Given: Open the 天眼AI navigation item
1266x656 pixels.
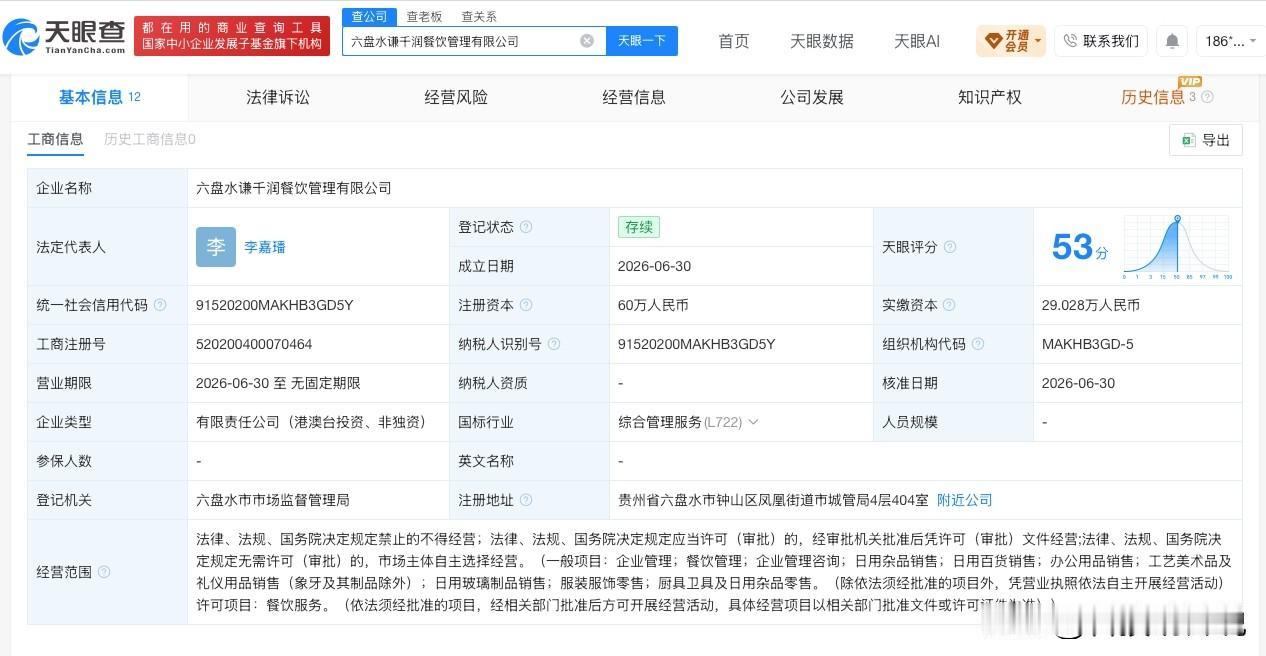Looking at the screenshot, I should click(x=917, y=41).
